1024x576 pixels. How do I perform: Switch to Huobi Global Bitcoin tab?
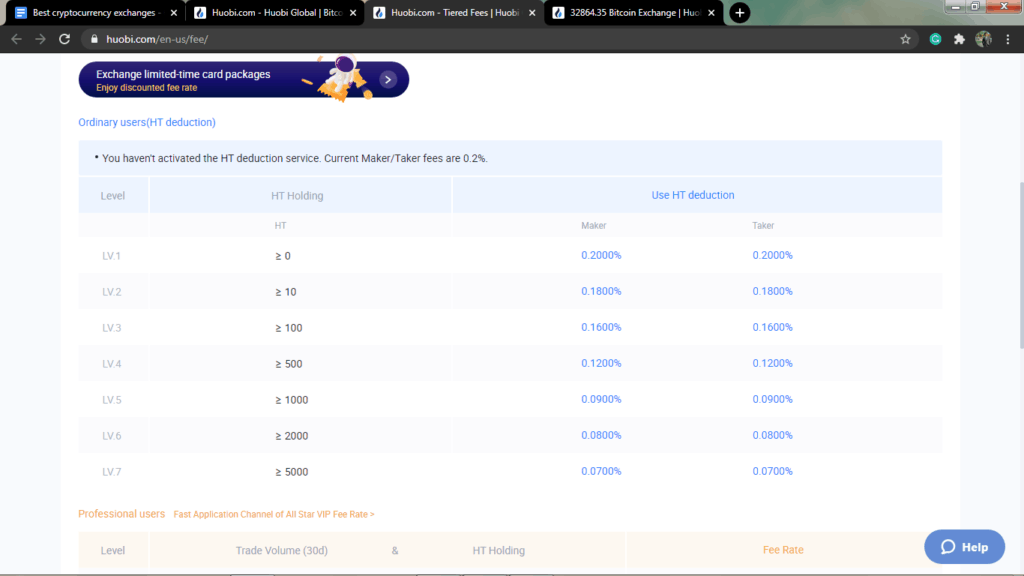[x=274, y=12]
